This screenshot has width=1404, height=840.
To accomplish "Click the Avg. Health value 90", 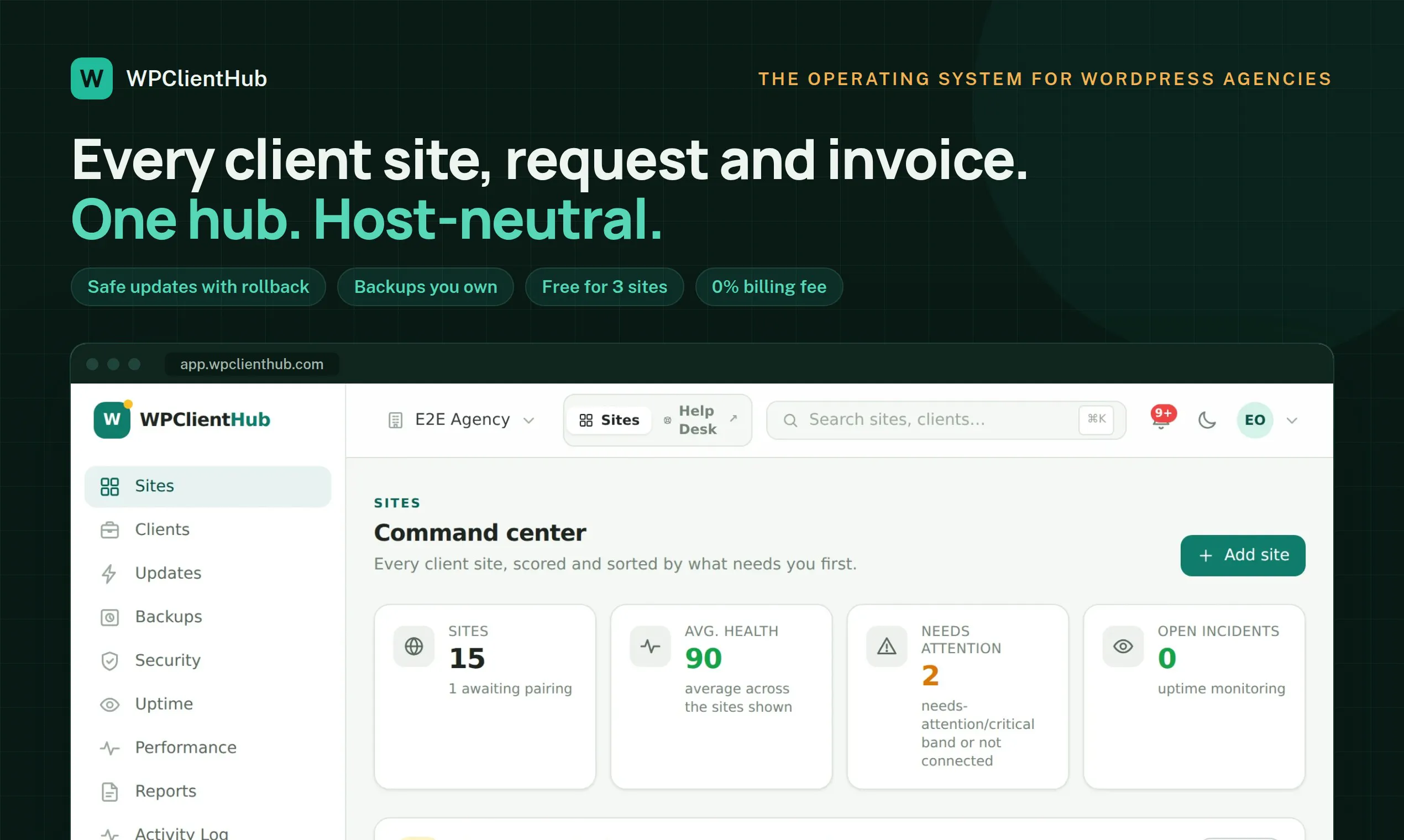I will coord(703,659).
